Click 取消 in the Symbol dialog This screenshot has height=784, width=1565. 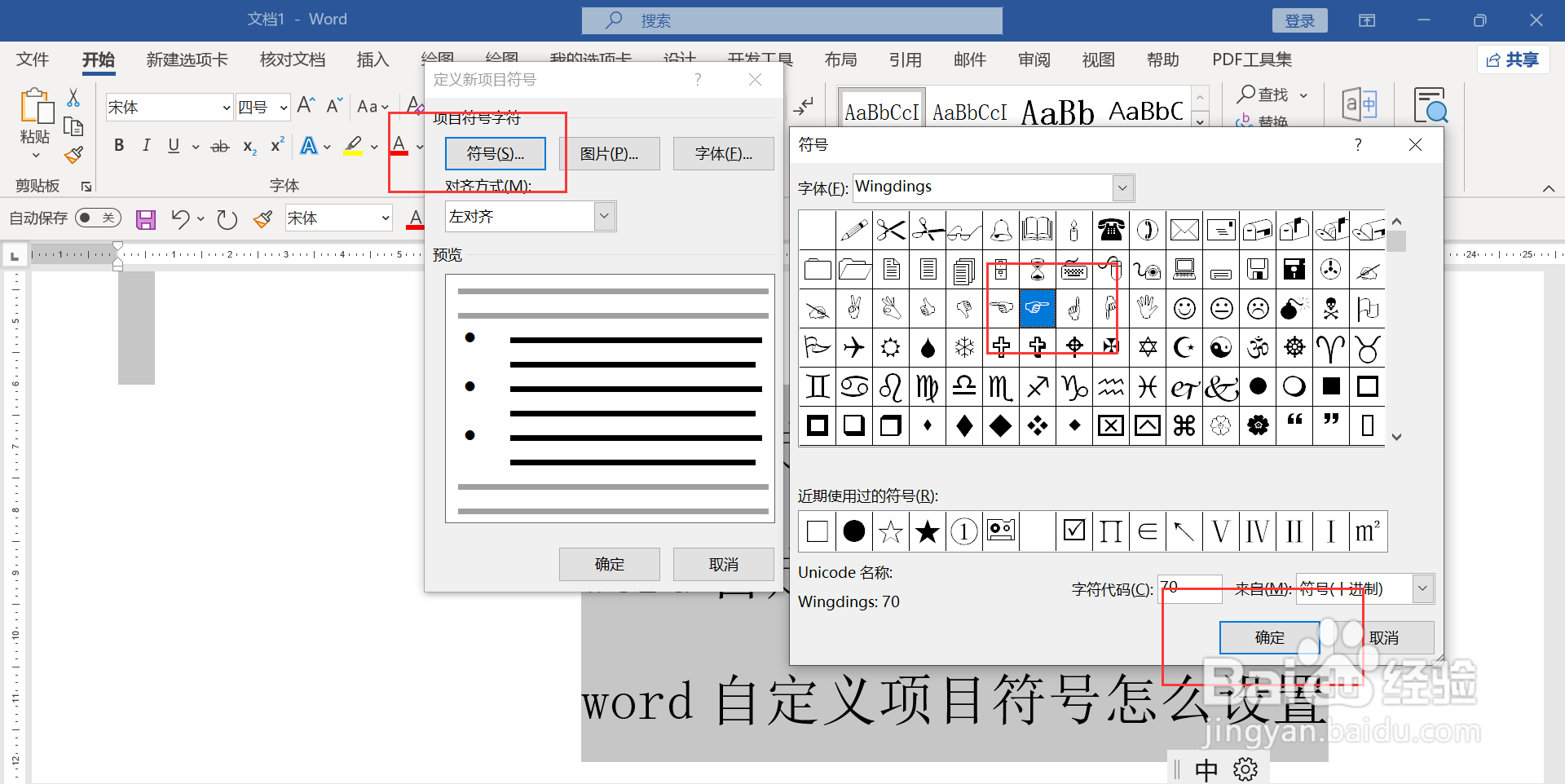point(1383,637)
